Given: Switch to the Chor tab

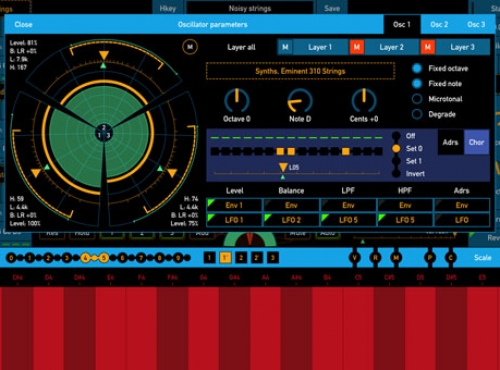Looking at the screenshot, I should 476,142.
